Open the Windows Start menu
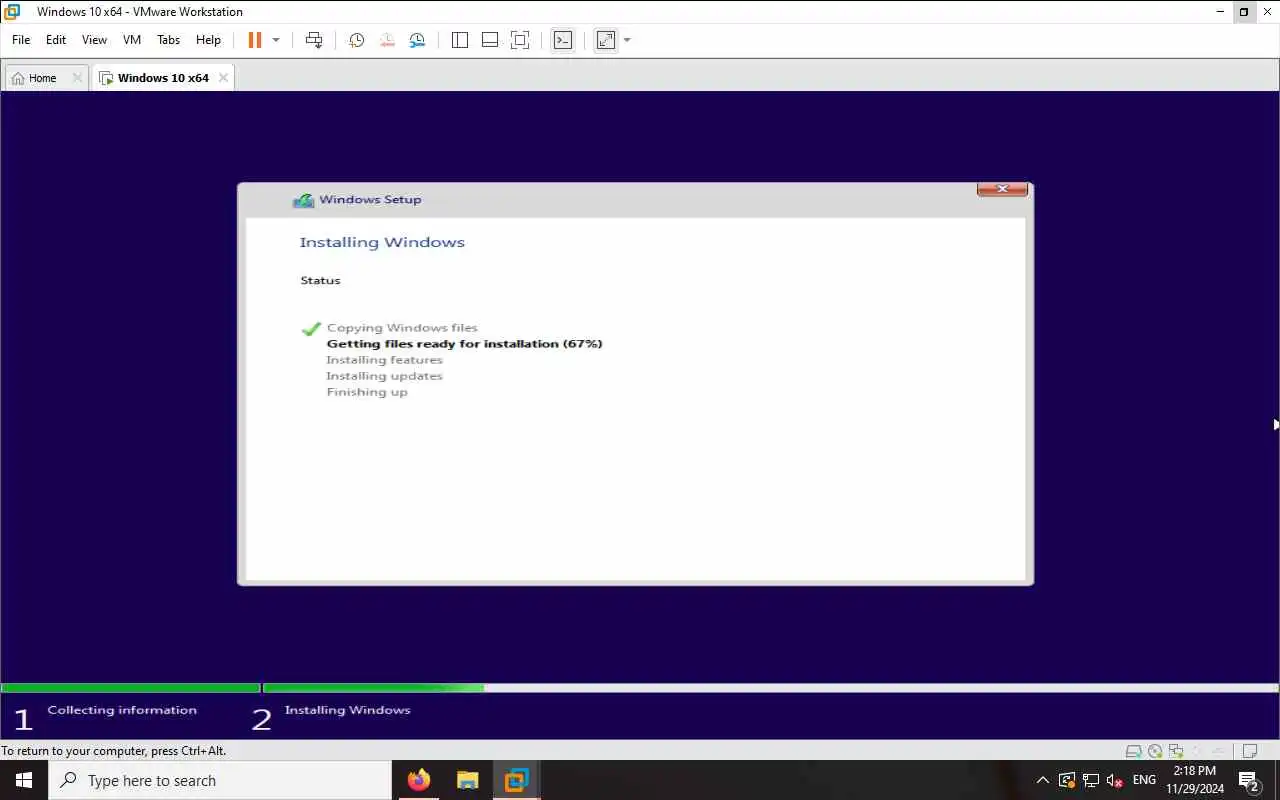 tap(24, 780)
